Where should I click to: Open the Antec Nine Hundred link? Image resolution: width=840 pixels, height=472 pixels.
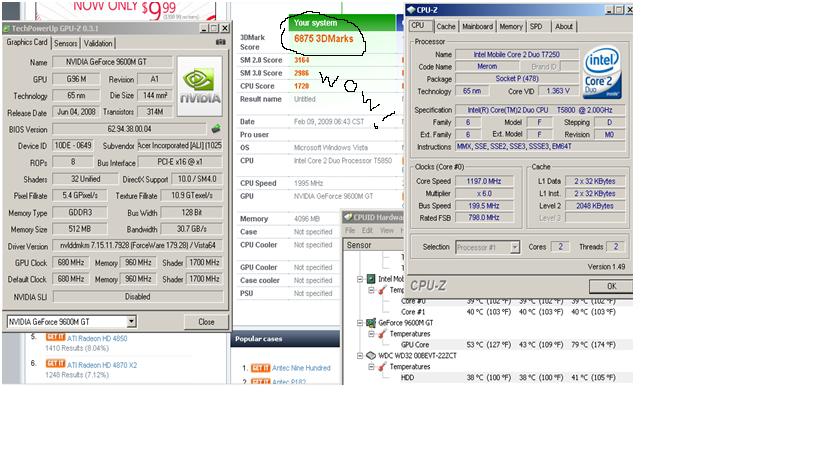pyautogui.click(x=301, y=368)
